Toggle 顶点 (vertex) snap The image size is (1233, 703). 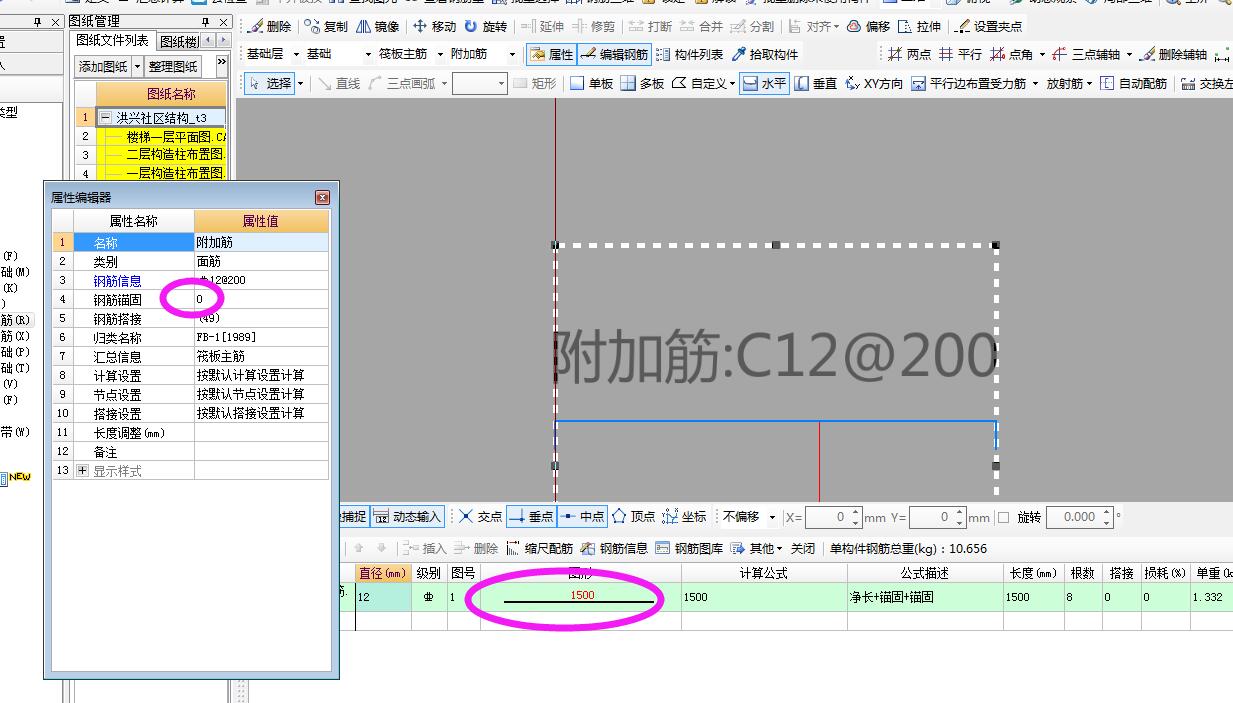(x=633, y=517)
